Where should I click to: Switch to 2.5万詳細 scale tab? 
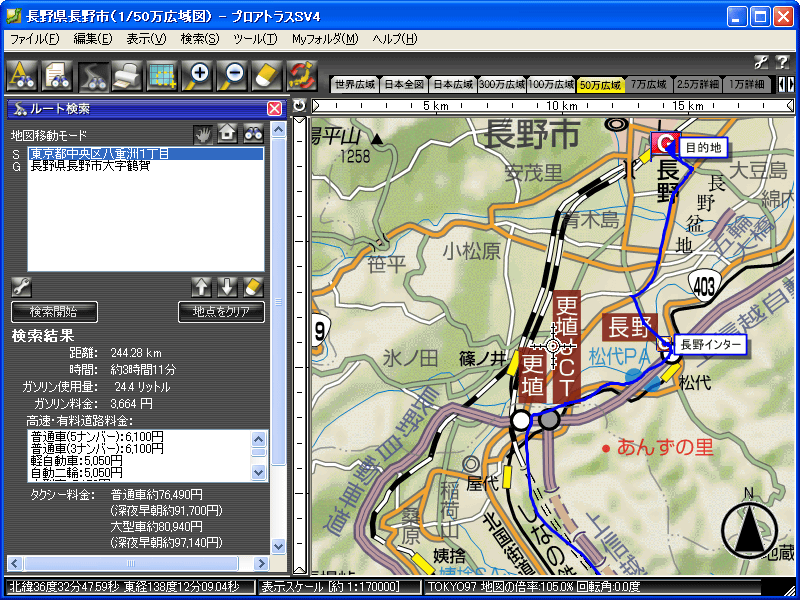(x=698, y=85)
